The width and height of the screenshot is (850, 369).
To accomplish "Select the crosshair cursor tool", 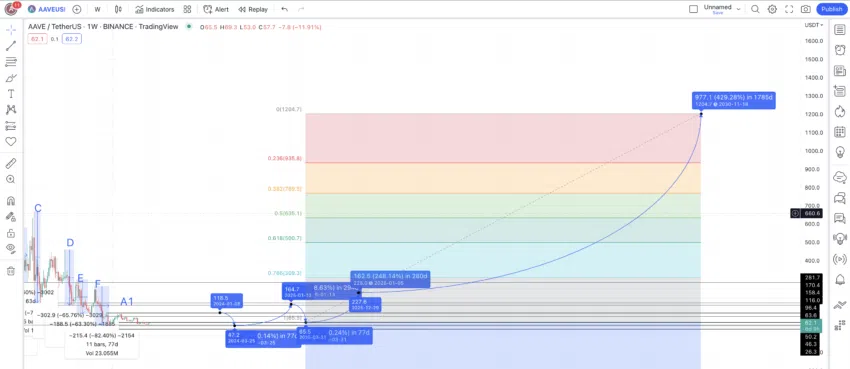I will point(11,30).
